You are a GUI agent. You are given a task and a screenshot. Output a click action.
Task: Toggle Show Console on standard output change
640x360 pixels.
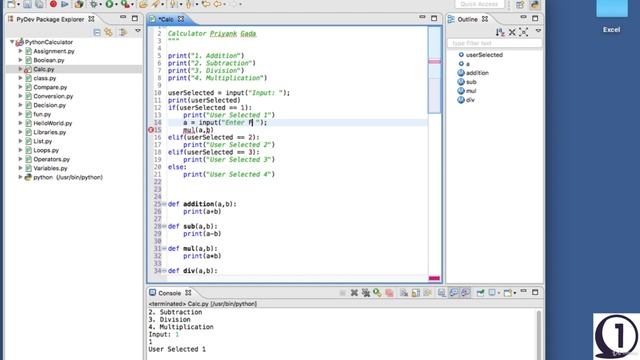coord(454,293)
